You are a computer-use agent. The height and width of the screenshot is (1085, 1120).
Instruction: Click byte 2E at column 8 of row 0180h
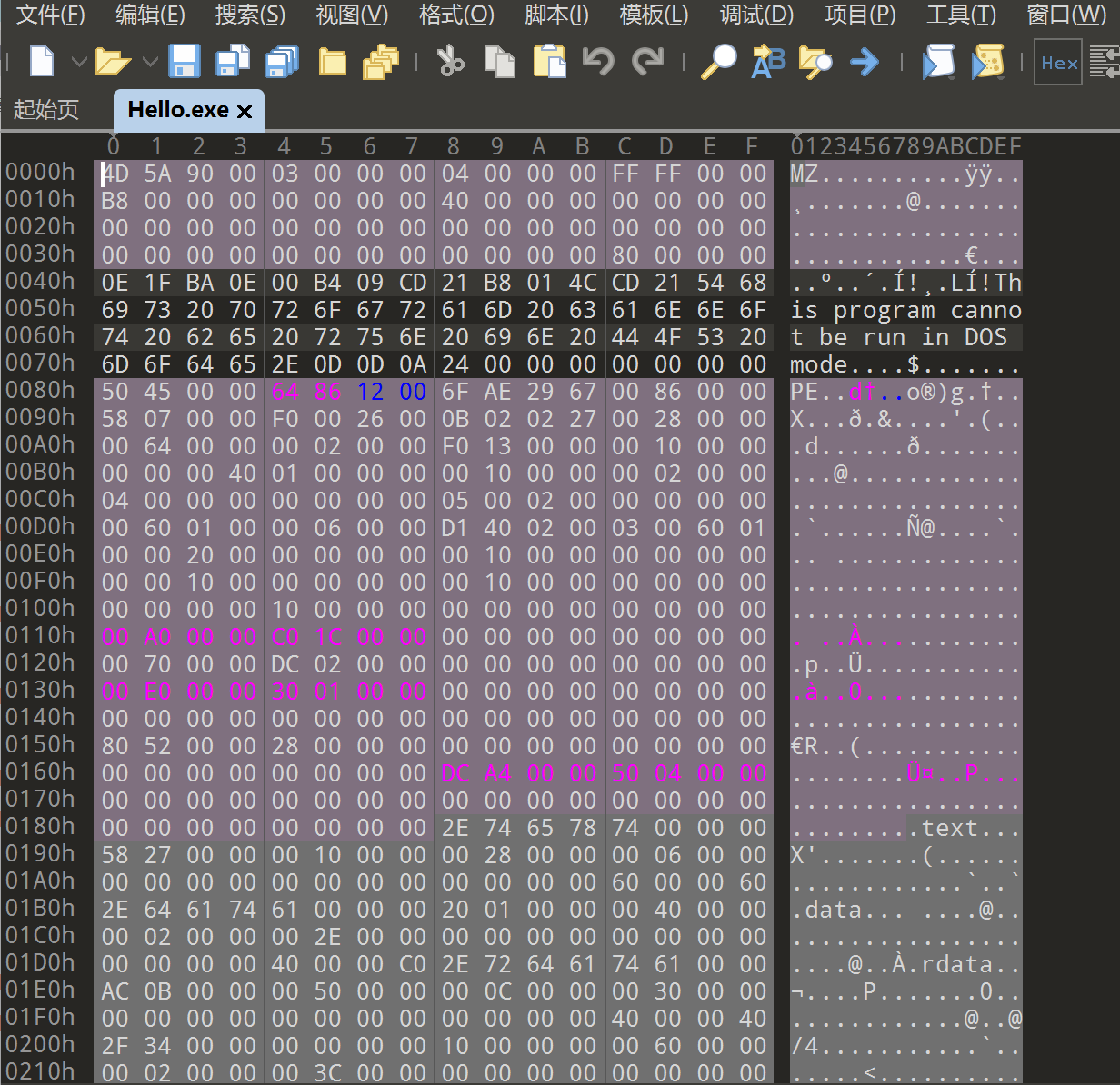[455, 828]
